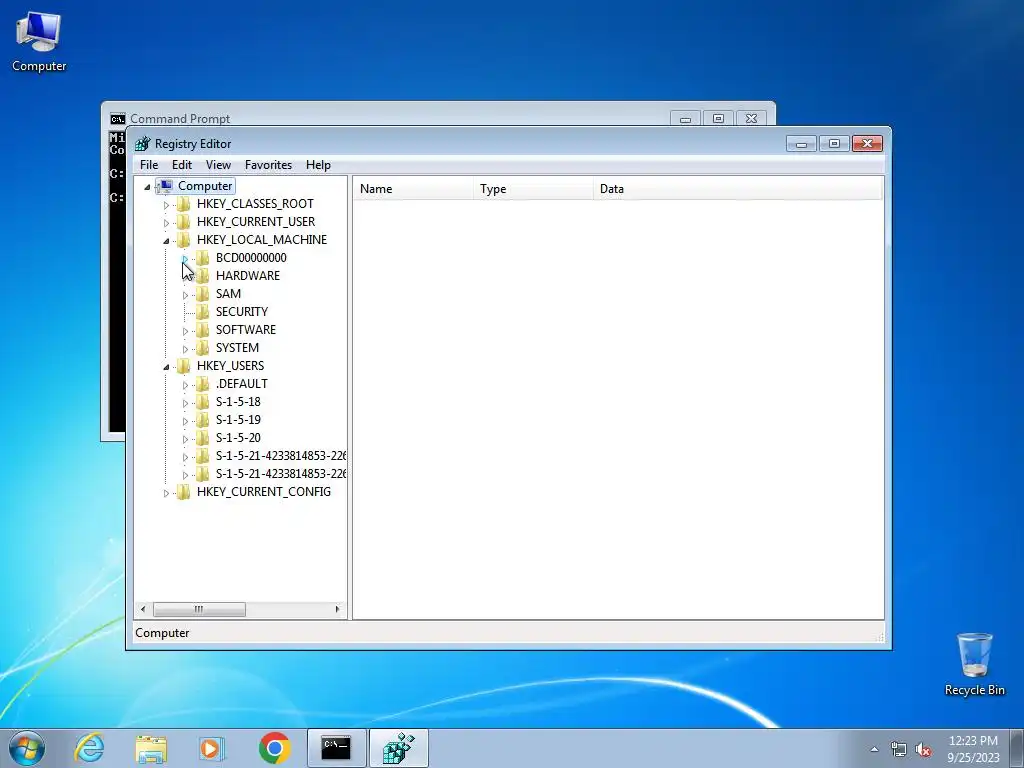Image resolution: width=1024 pixels, height=768 pixels.
Task: Click the Command Prompt title bar icon
Action: 118,119
